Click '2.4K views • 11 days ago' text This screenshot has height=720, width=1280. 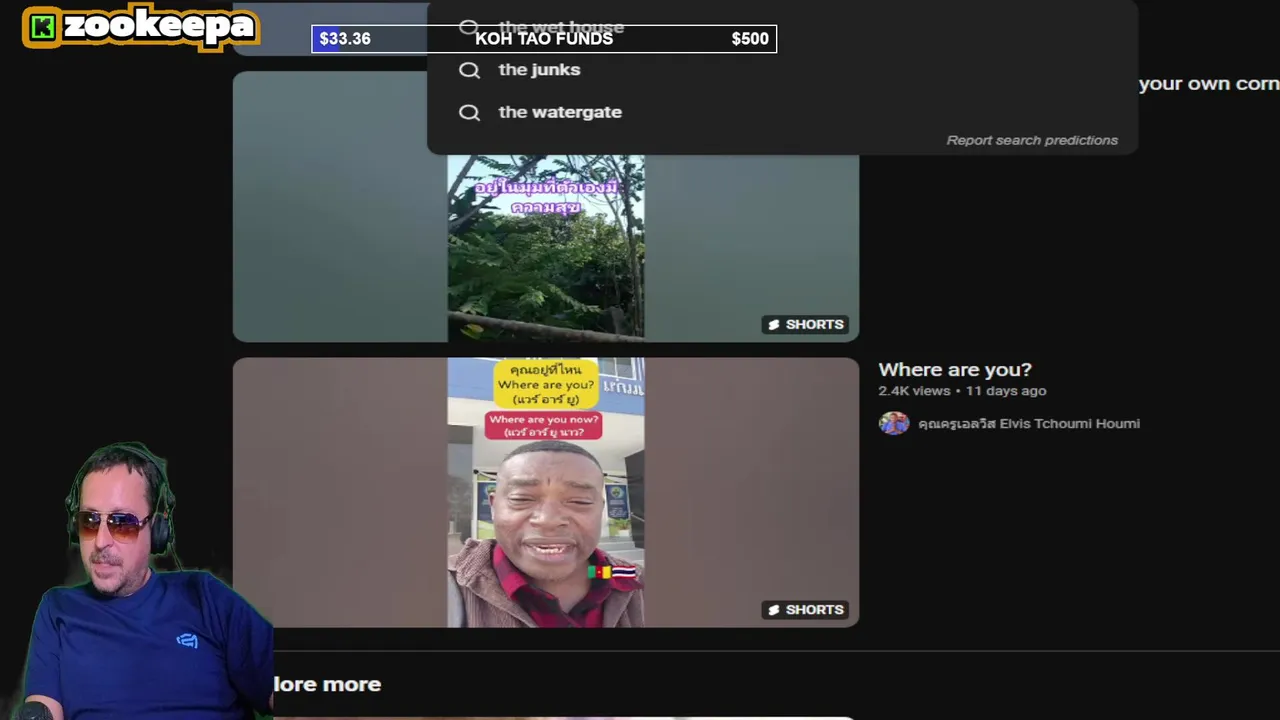pos(962,391)
